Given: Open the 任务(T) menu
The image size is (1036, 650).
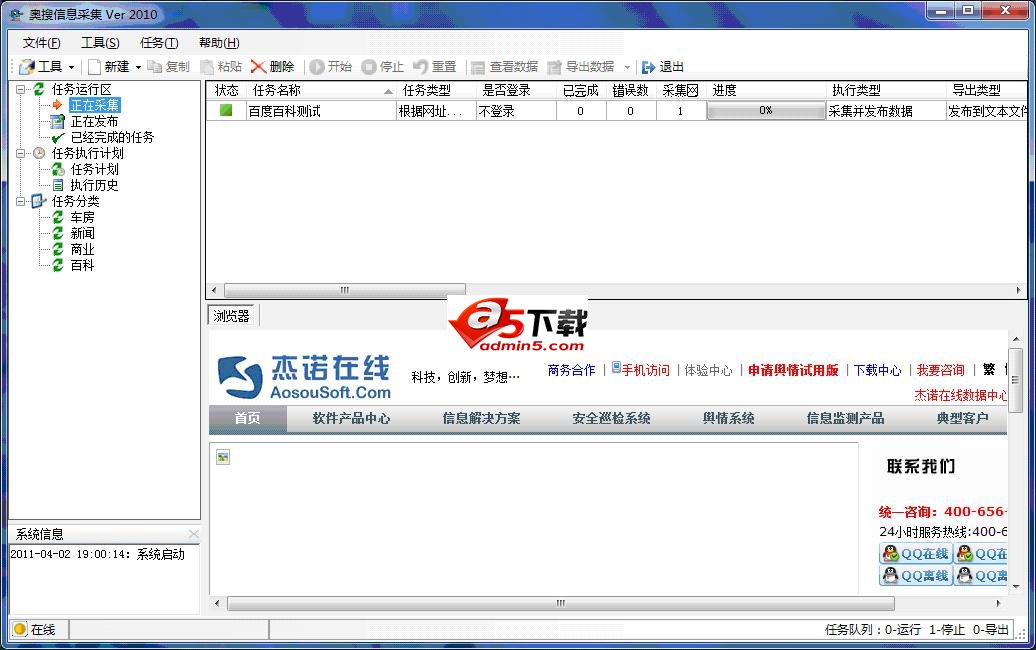Looking at the screenshot, I should 159,43.
